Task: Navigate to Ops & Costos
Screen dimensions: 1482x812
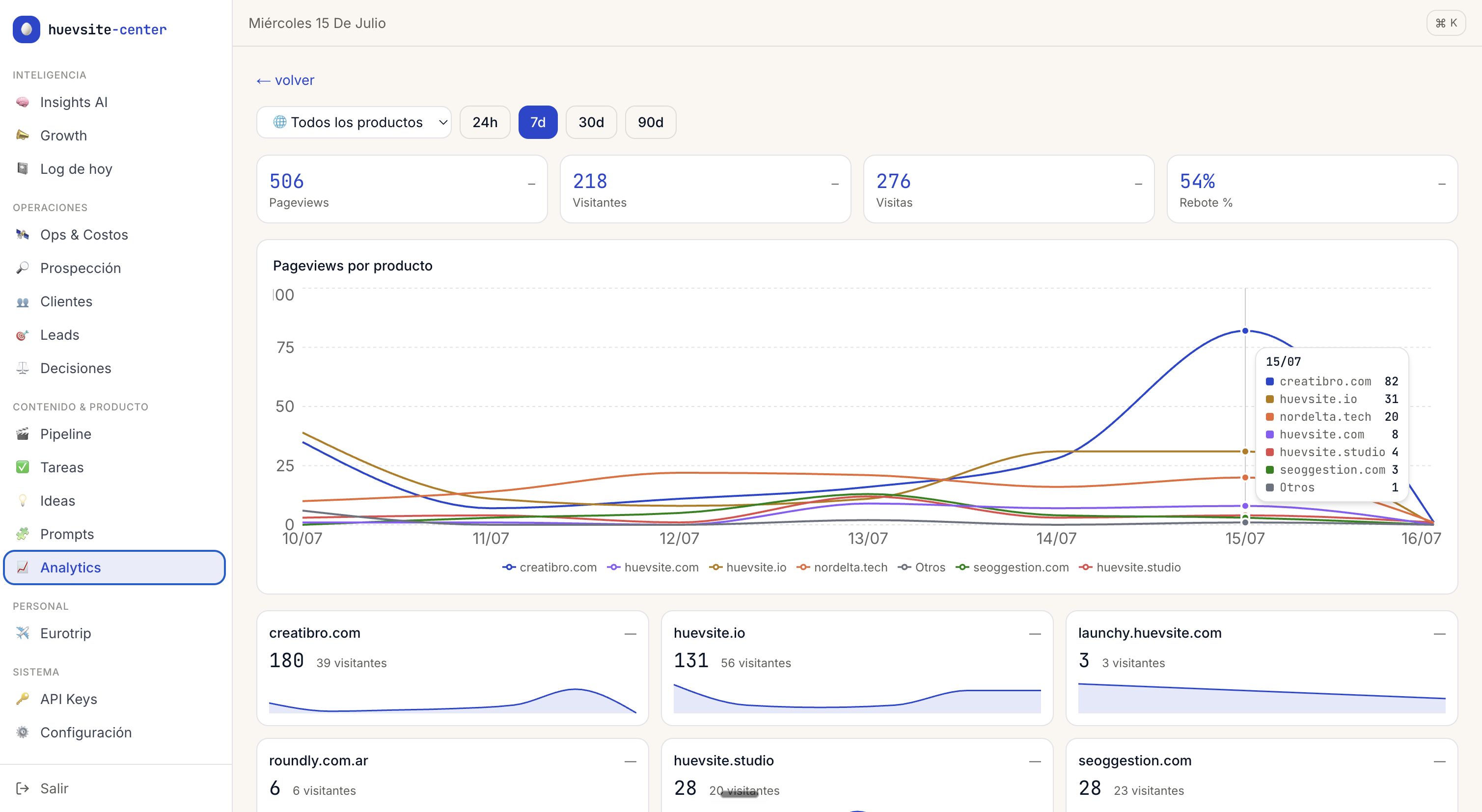Action: pos(114,235)
